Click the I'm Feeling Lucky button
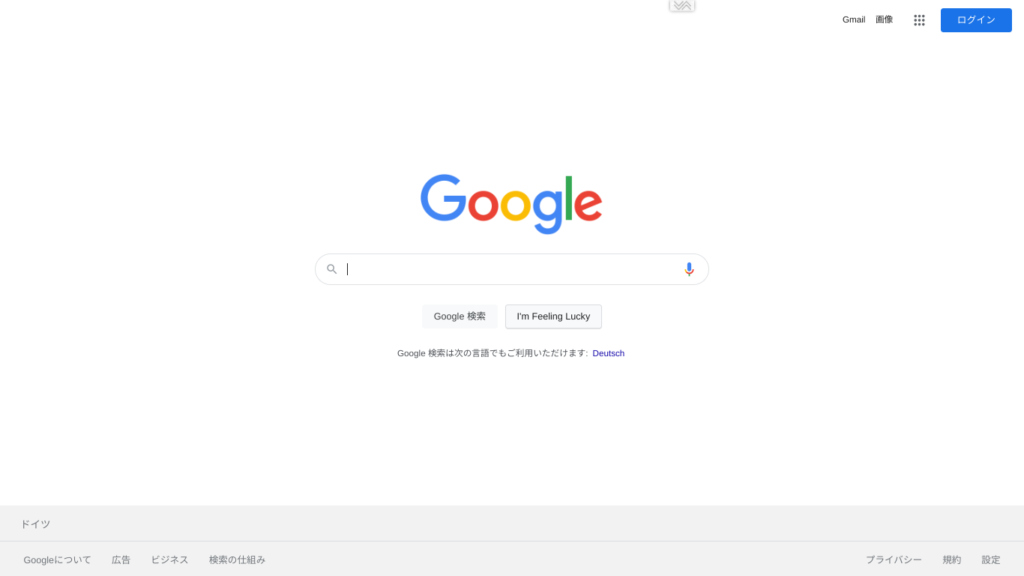 click(x=553, y=316)
